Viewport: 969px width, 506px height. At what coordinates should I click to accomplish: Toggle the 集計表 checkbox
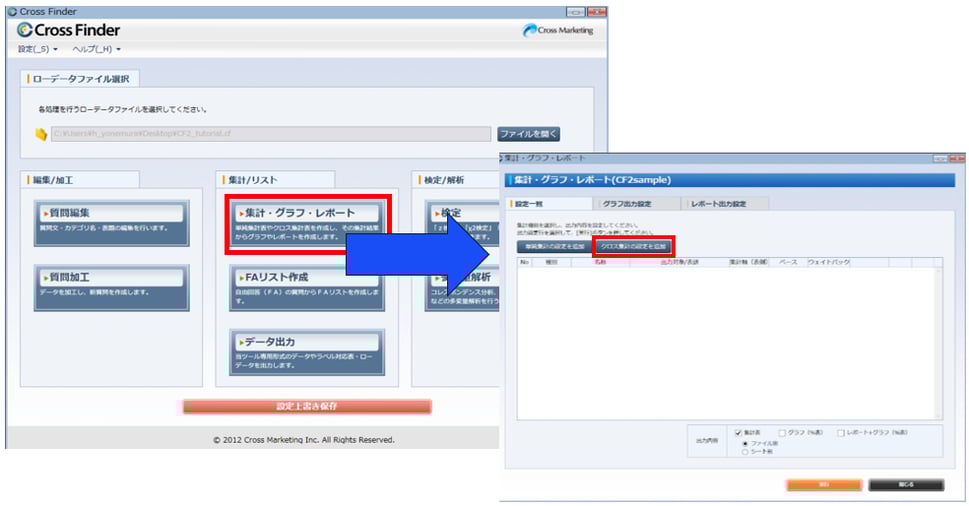pos(738,432)
